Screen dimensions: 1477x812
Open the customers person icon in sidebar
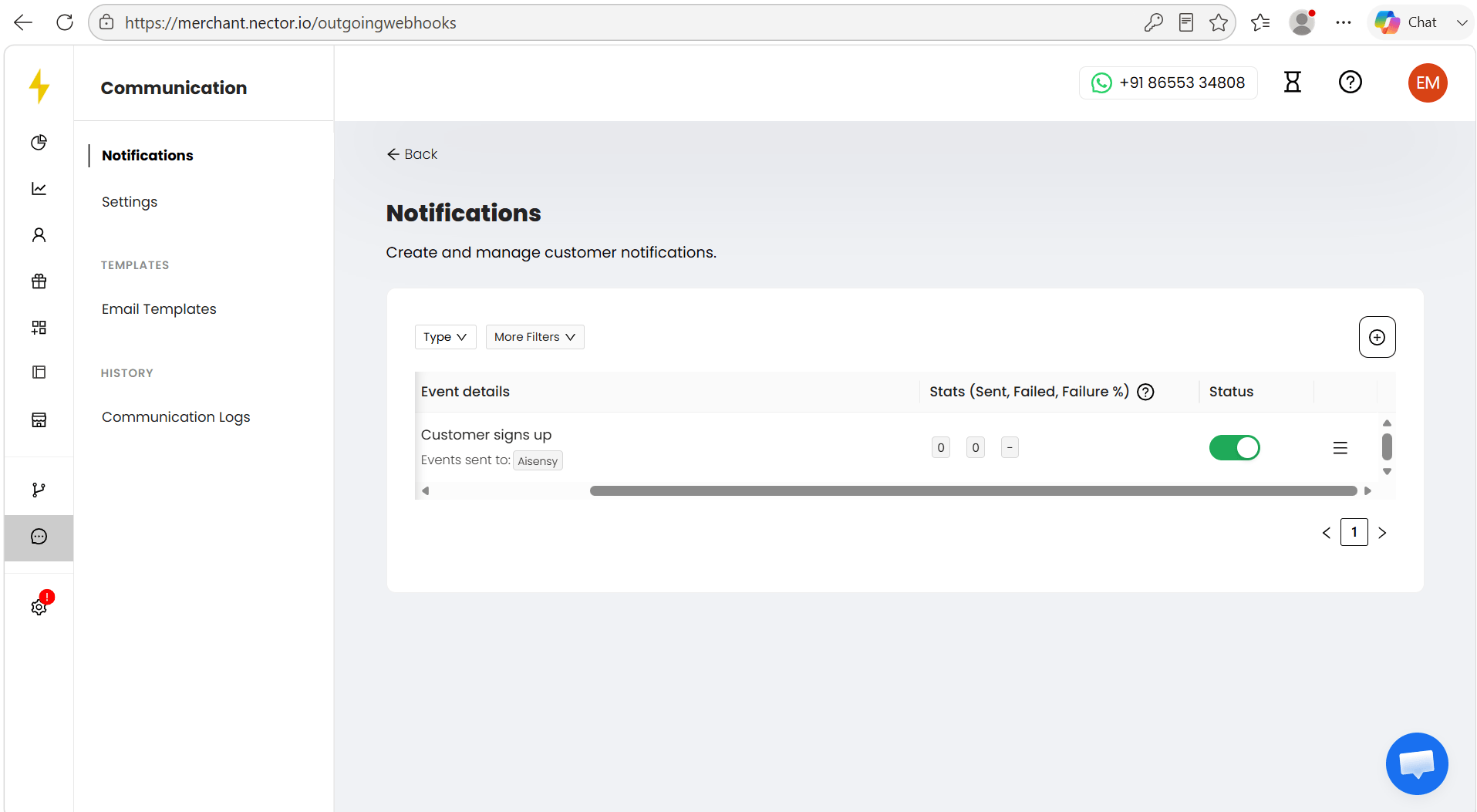tap(39, 235)
